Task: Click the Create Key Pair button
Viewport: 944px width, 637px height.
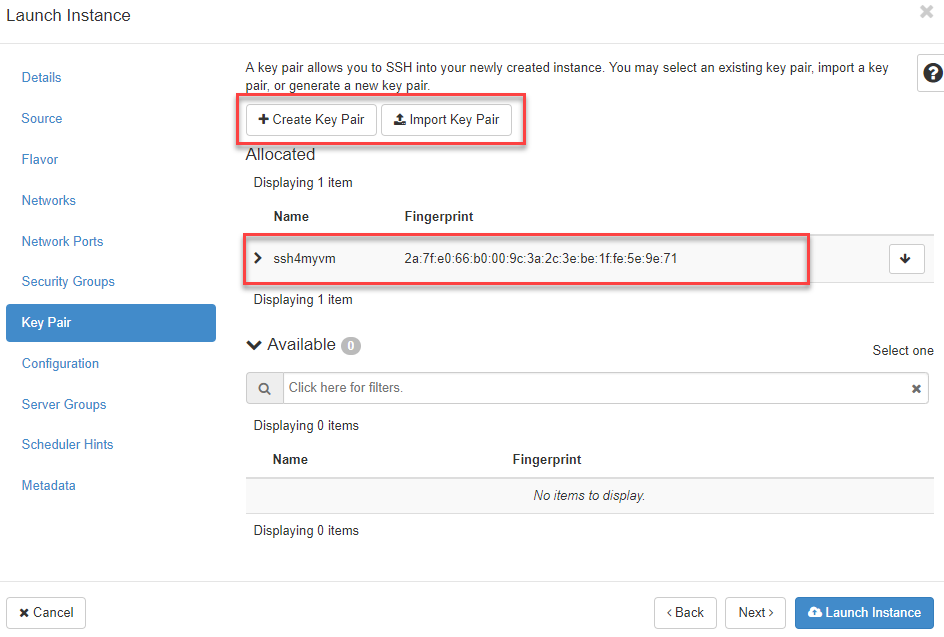Action: [311, 120]
